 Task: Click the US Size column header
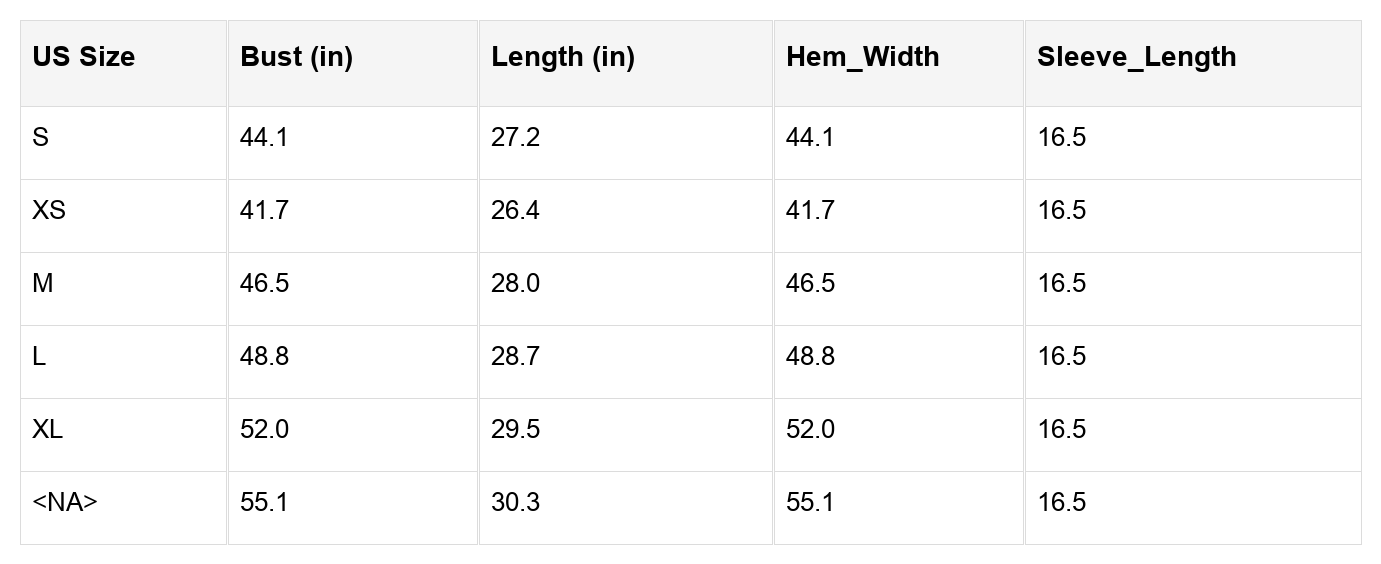pyautogui.click(x=84, y=57)
